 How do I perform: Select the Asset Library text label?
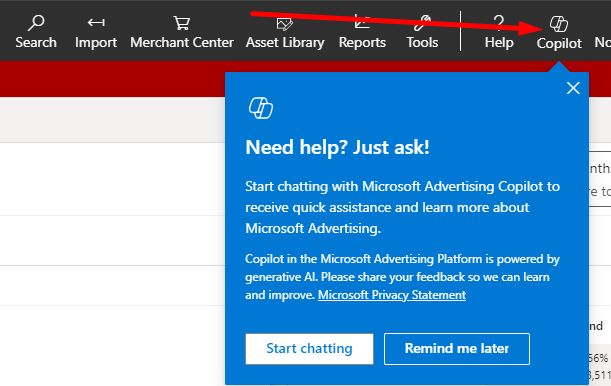(x=285, y=42)
